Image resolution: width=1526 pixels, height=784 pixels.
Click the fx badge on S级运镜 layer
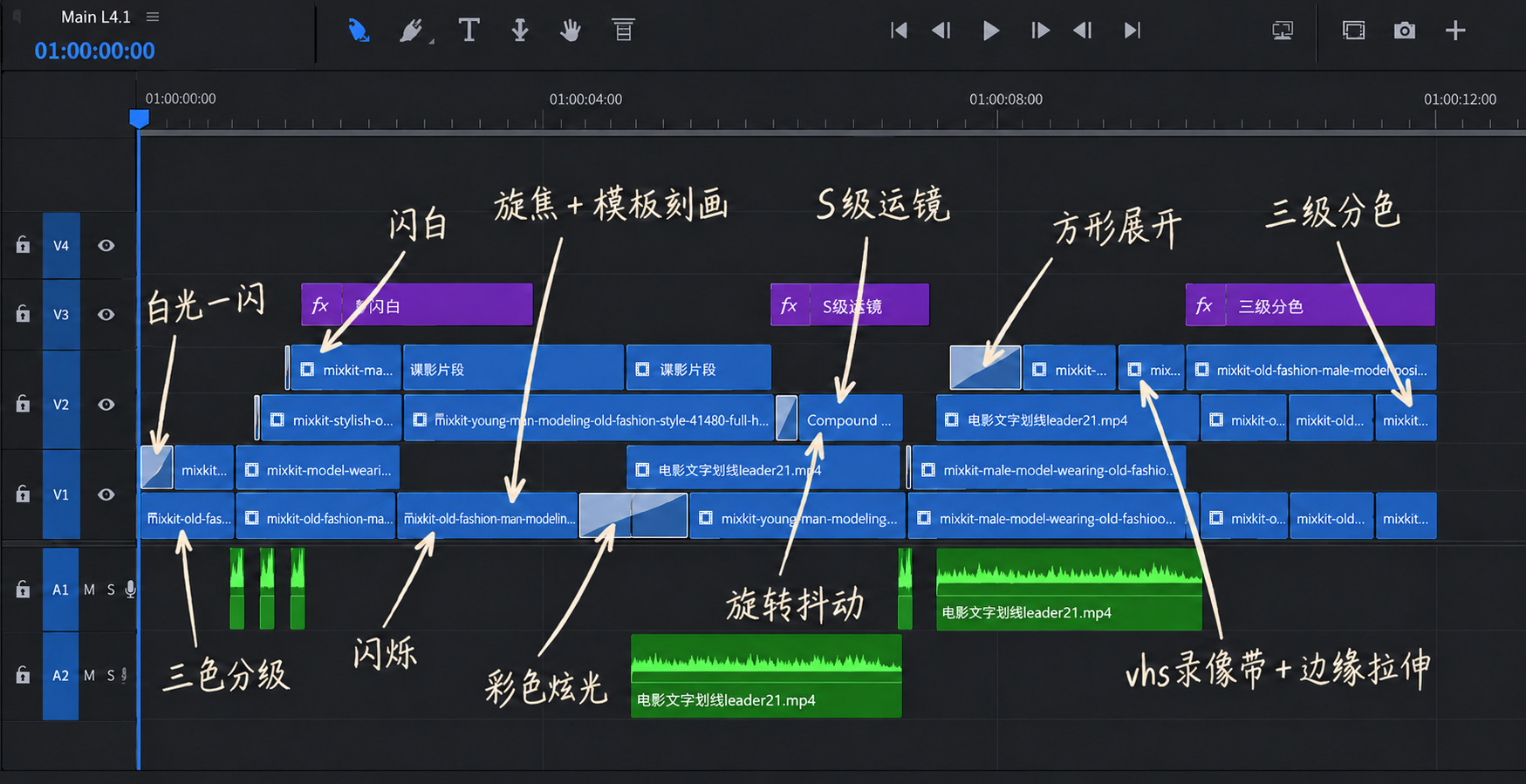790,305
